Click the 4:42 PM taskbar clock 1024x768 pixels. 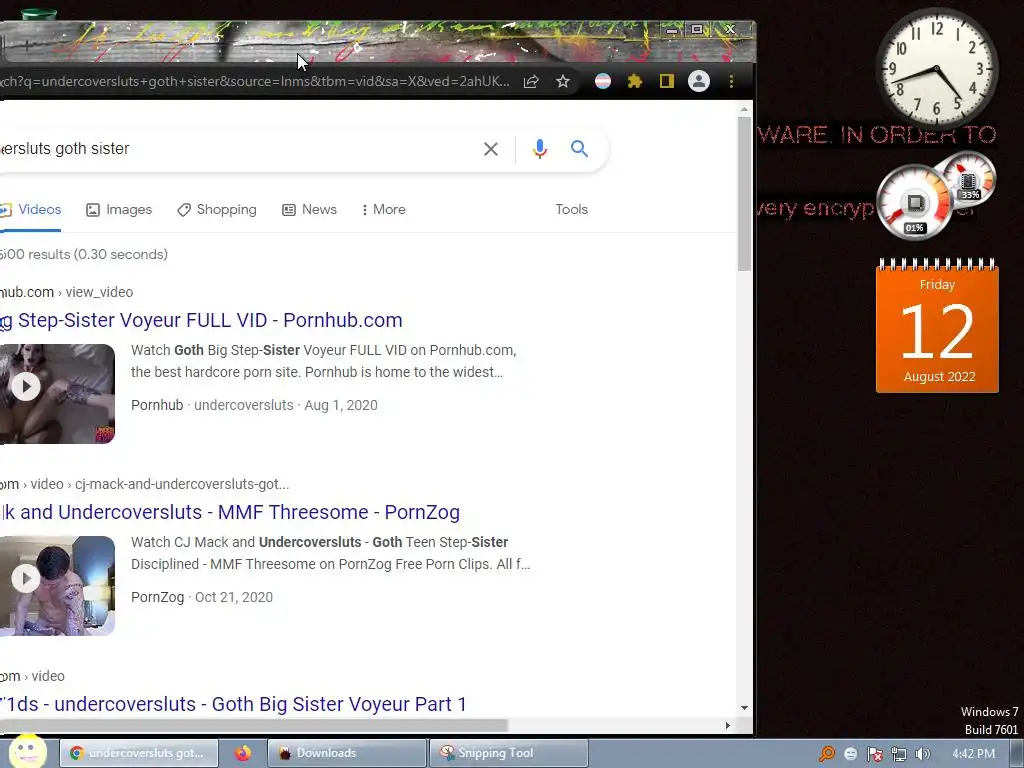[x=973, y=754]
